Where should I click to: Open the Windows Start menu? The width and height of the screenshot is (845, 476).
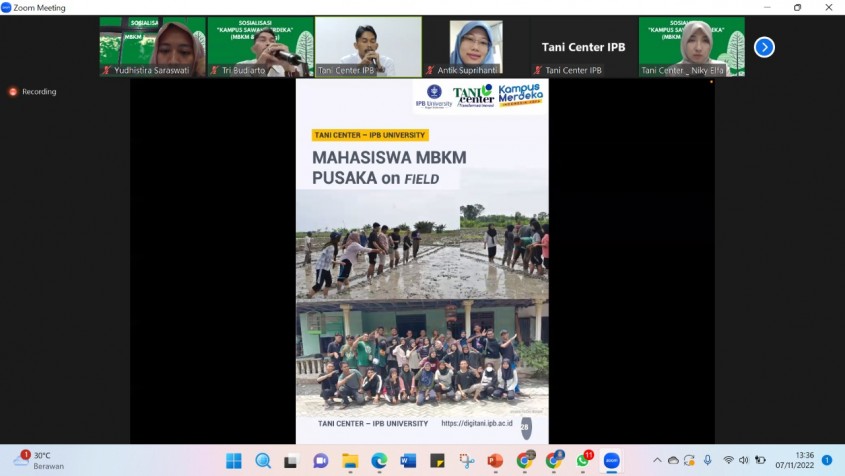(234, 461)
